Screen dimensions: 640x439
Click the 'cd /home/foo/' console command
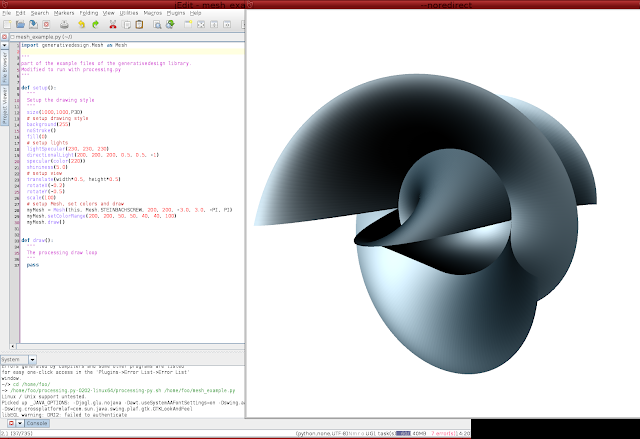click(31, 384)
